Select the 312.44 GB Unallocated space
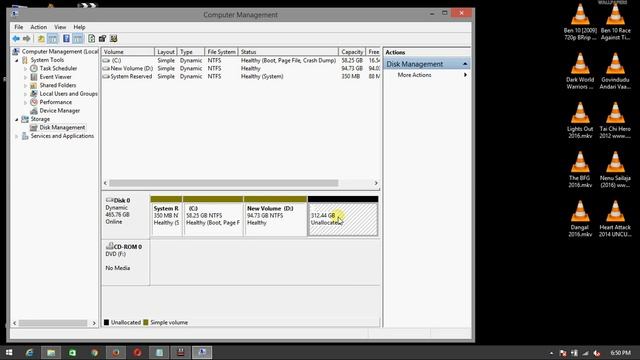Viewport: 640px width, 360px height. point(343,216)
